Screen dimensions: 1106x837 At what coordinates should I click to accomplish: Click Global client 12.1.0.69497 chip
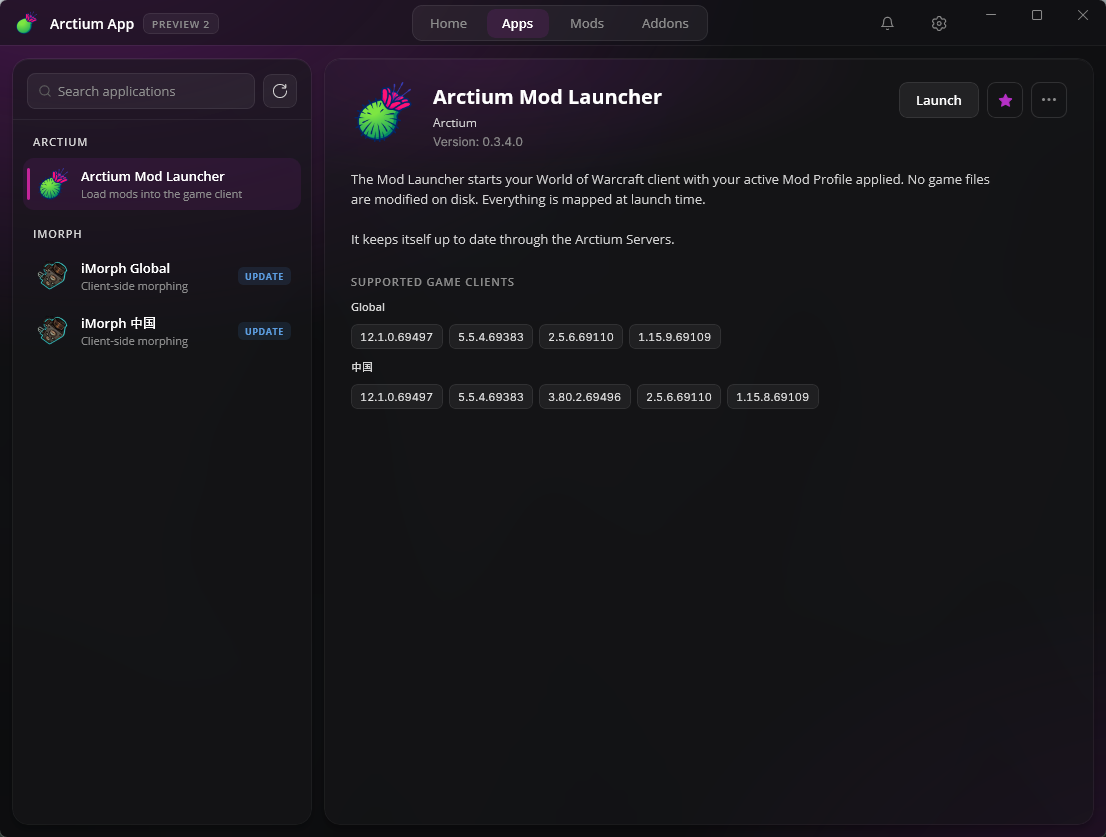[x=396, y=336]
